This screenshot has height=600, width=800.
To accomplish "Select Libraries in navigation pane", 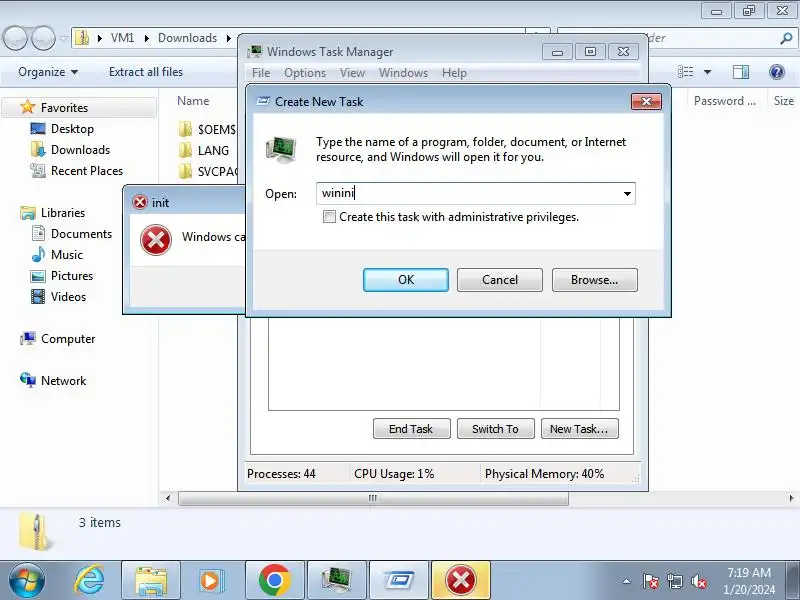I will (63, 212).
